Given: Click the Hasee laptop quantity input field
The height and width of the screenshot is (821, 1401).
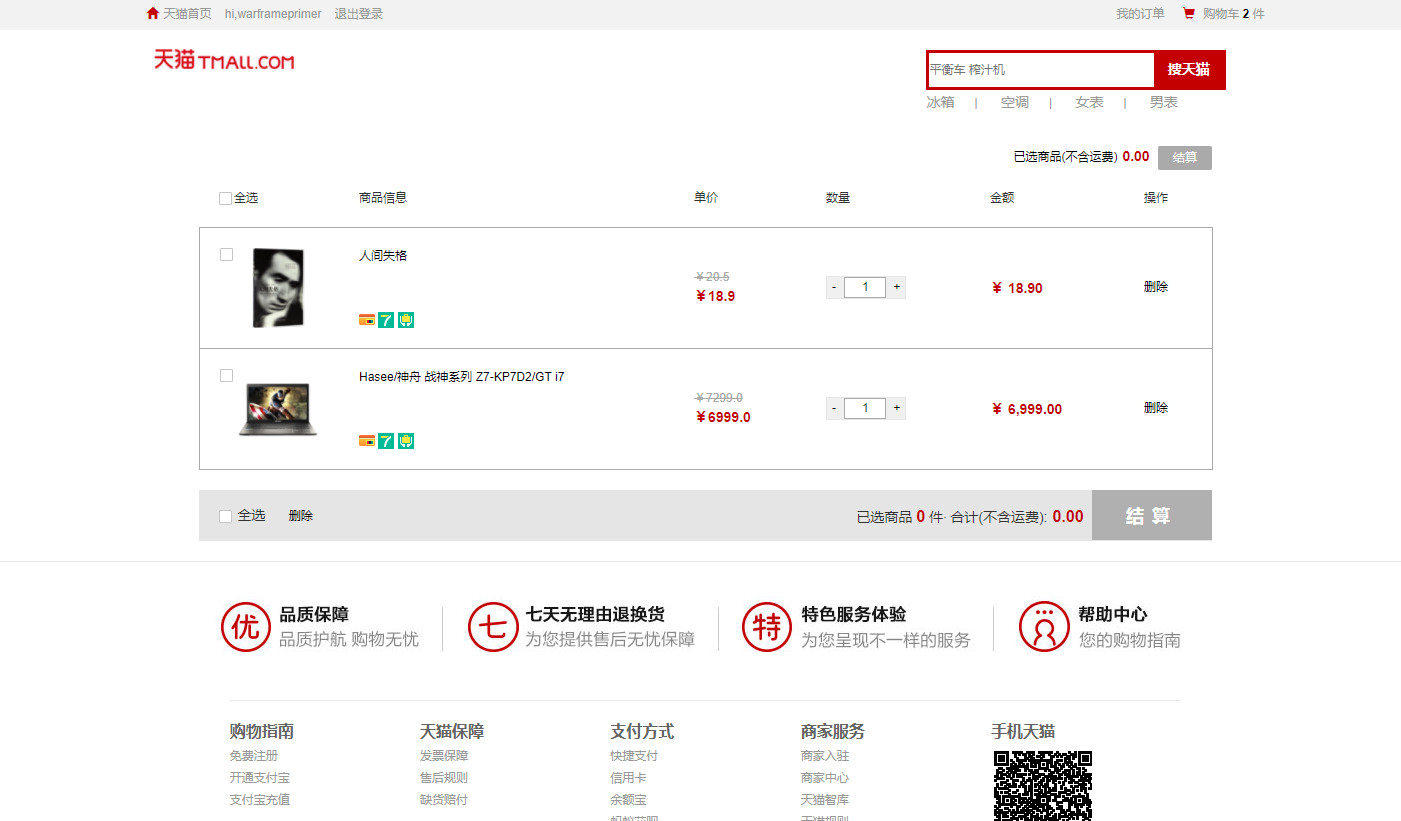Looking at the screenshot, I should click(865, 408).
